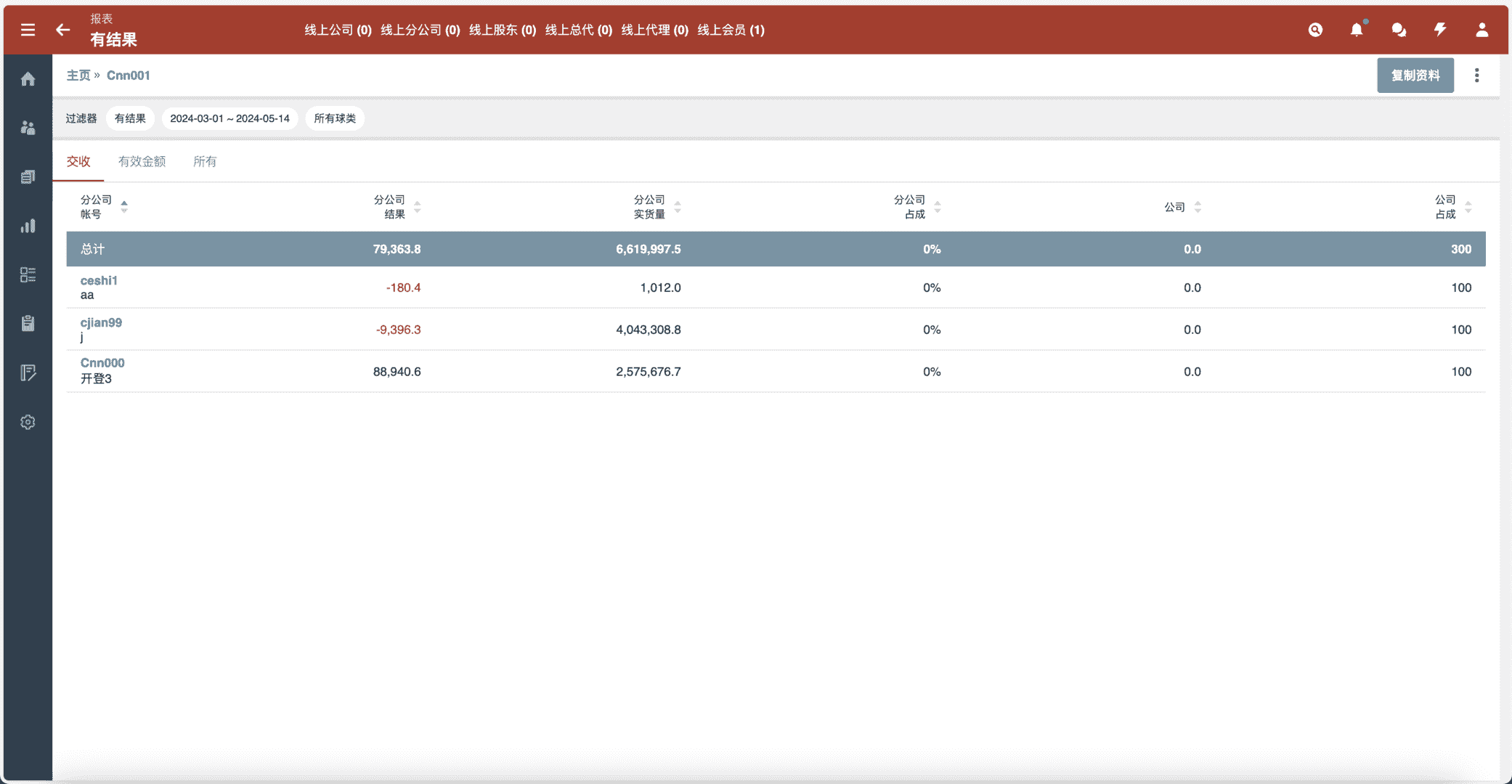Viewport: 1512px width, 784px height.
Task: Click the 复制资料 button
Action: [1415, 75]
